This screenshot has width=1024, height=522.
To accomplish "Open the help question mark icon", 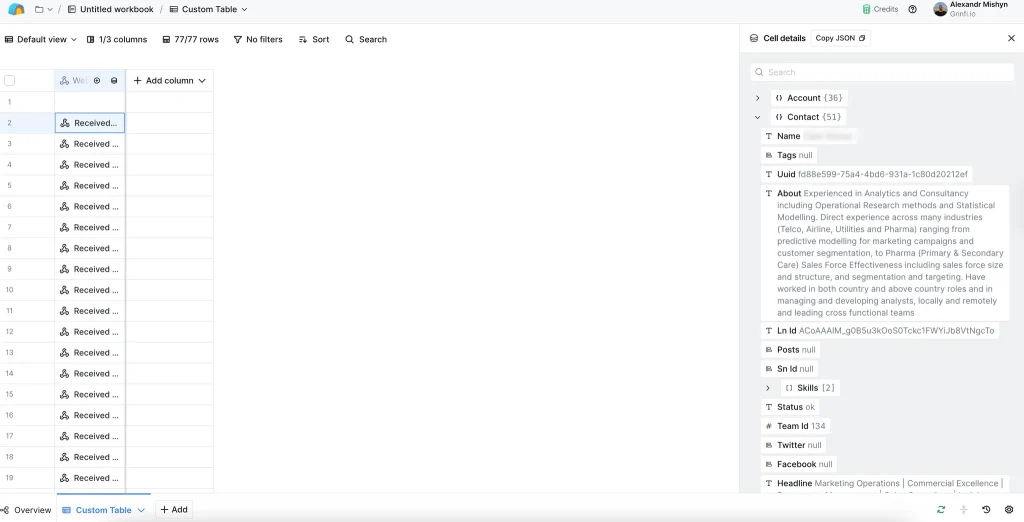I will (912, 9).
